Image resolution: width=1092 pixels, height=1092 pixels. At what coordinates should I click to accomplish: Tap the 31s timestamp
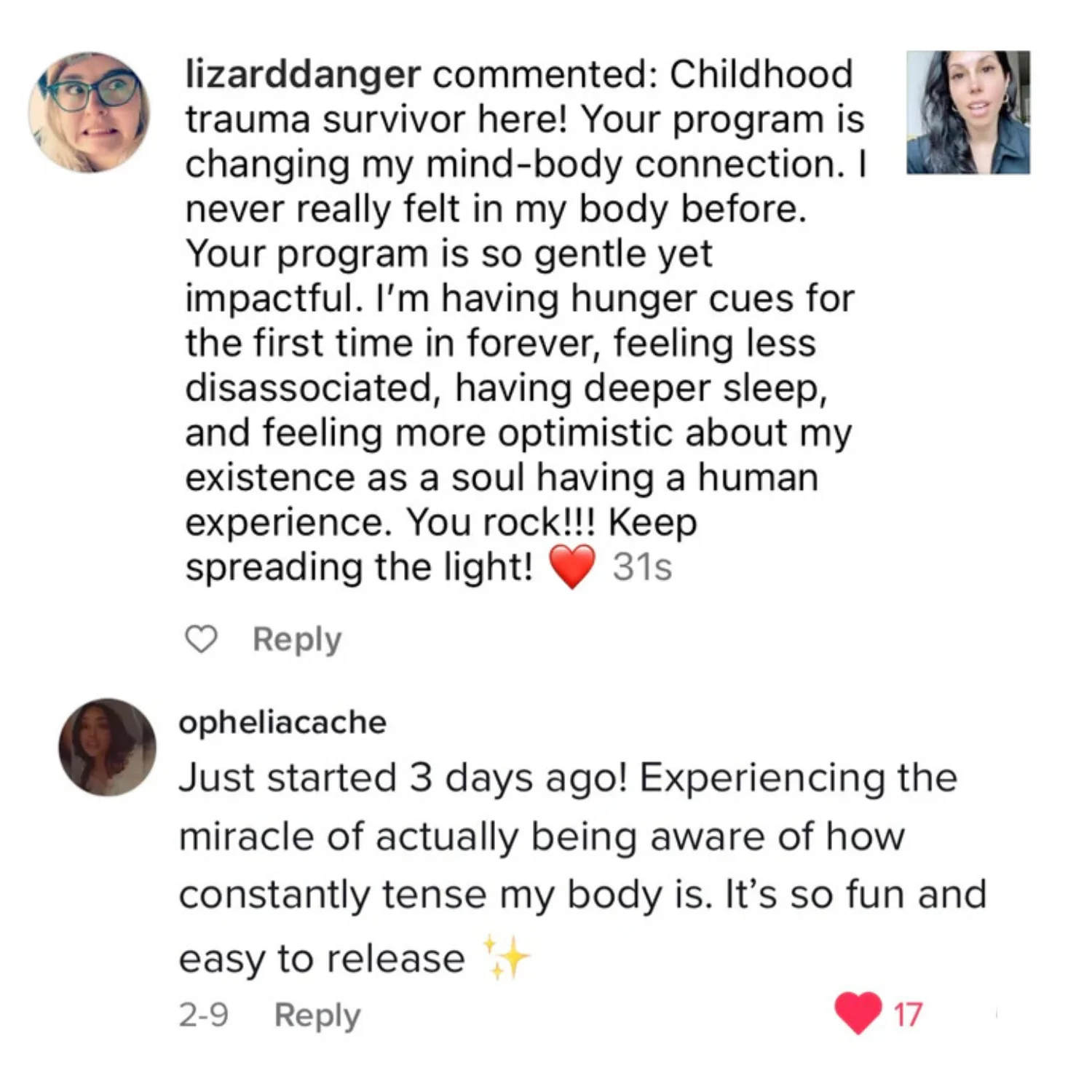click(641, 567)
